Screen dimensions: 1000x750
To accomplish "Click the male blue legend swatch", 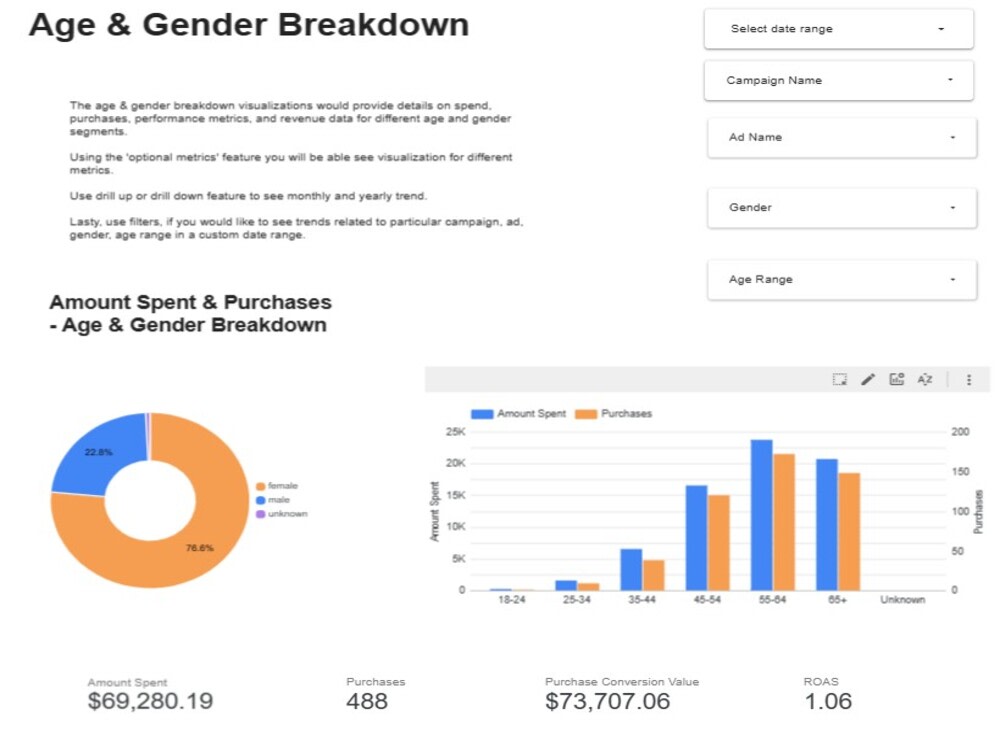I will click(x=260, y=500).
